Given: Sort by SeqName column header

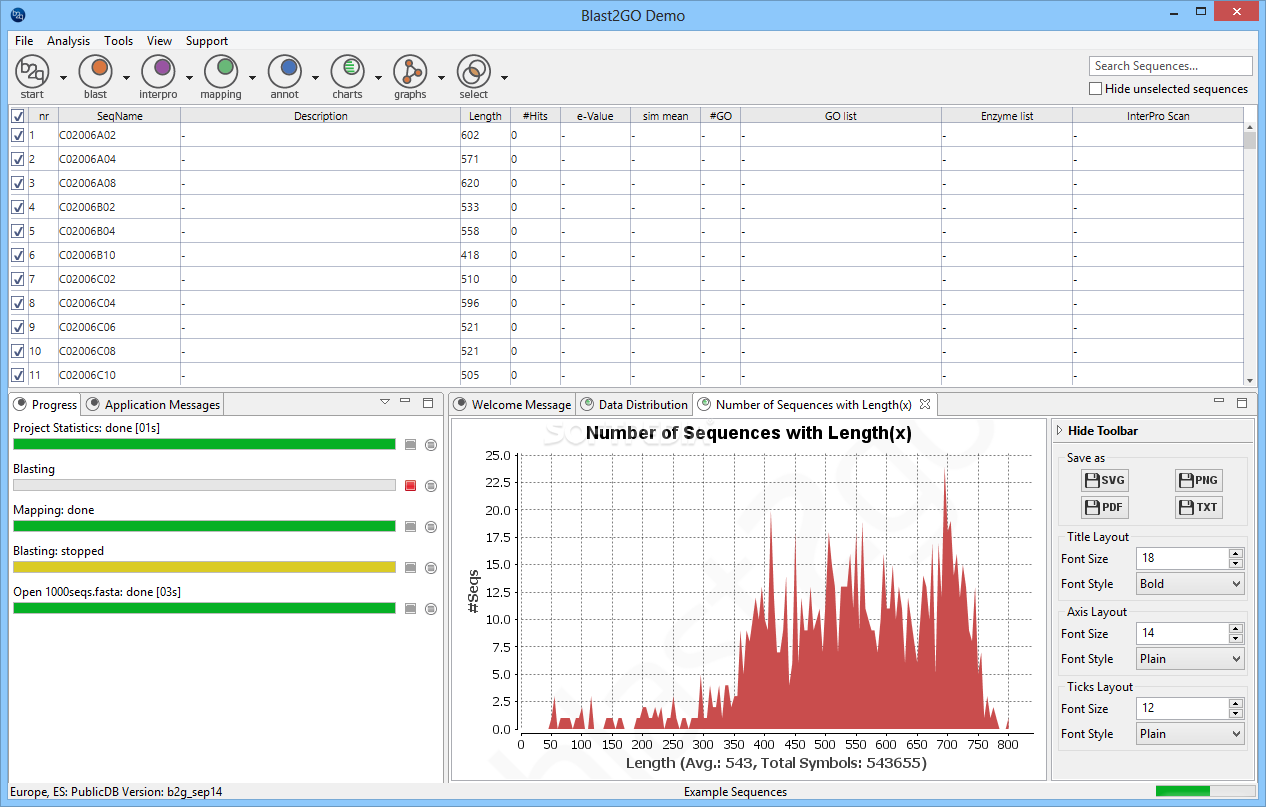Looking at the screenshot, I should pos(119,116).
